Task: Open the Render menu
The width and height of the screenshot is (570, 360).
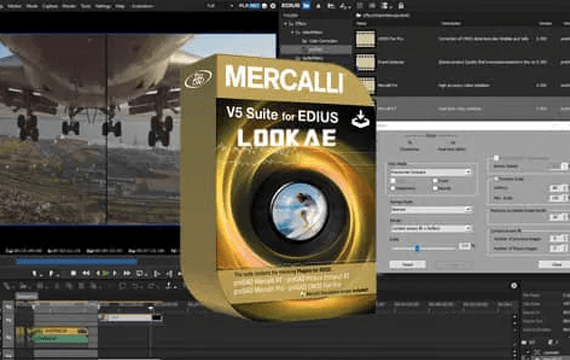Action: coord(69,6)
